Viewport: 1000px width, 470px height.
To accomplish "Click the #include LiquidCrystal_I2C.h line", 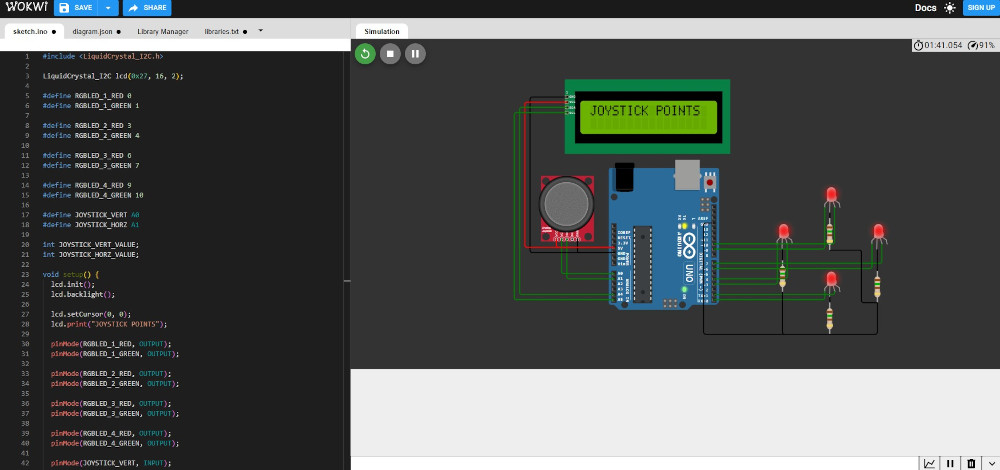I will 103,56.
